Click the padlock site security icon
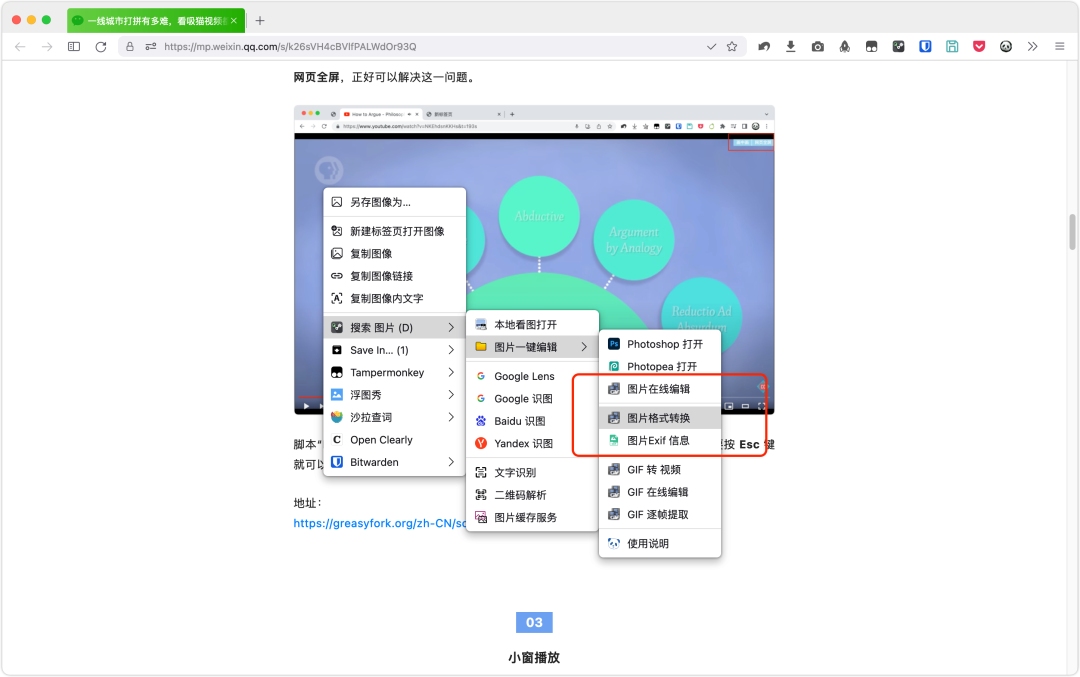 [129, 47]
